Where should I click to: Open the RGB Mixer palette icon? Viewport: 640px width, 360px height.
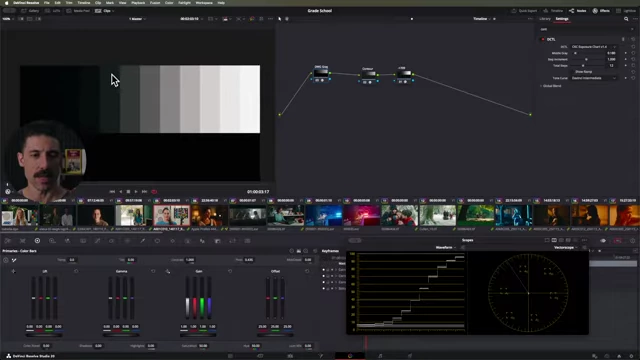pyautogui.click(x=67, y=241)
